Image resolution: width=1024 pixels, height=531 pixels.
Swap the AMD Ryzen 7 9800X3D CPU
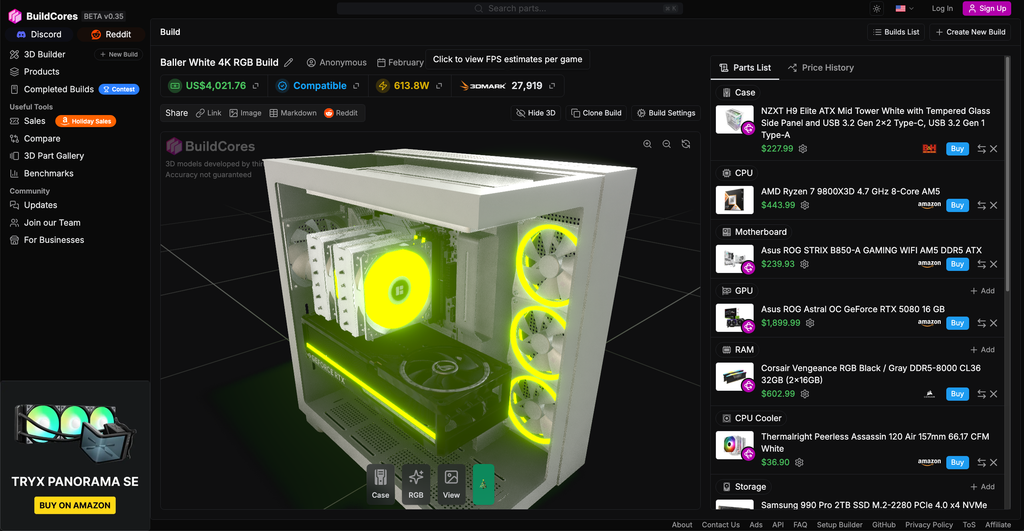(982, 205)
